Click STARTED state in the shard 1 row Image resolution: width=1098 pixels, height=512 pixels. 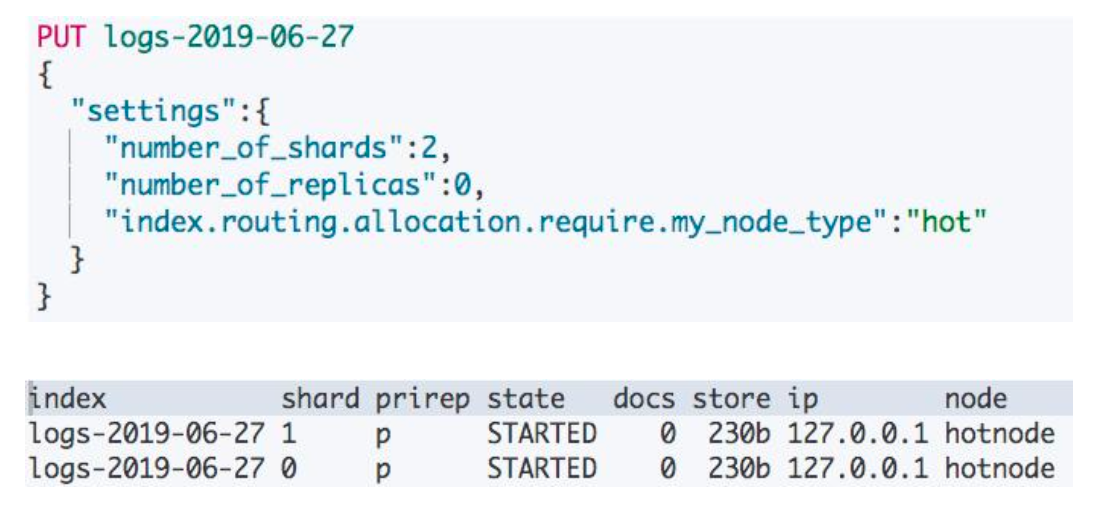[541, 434]
